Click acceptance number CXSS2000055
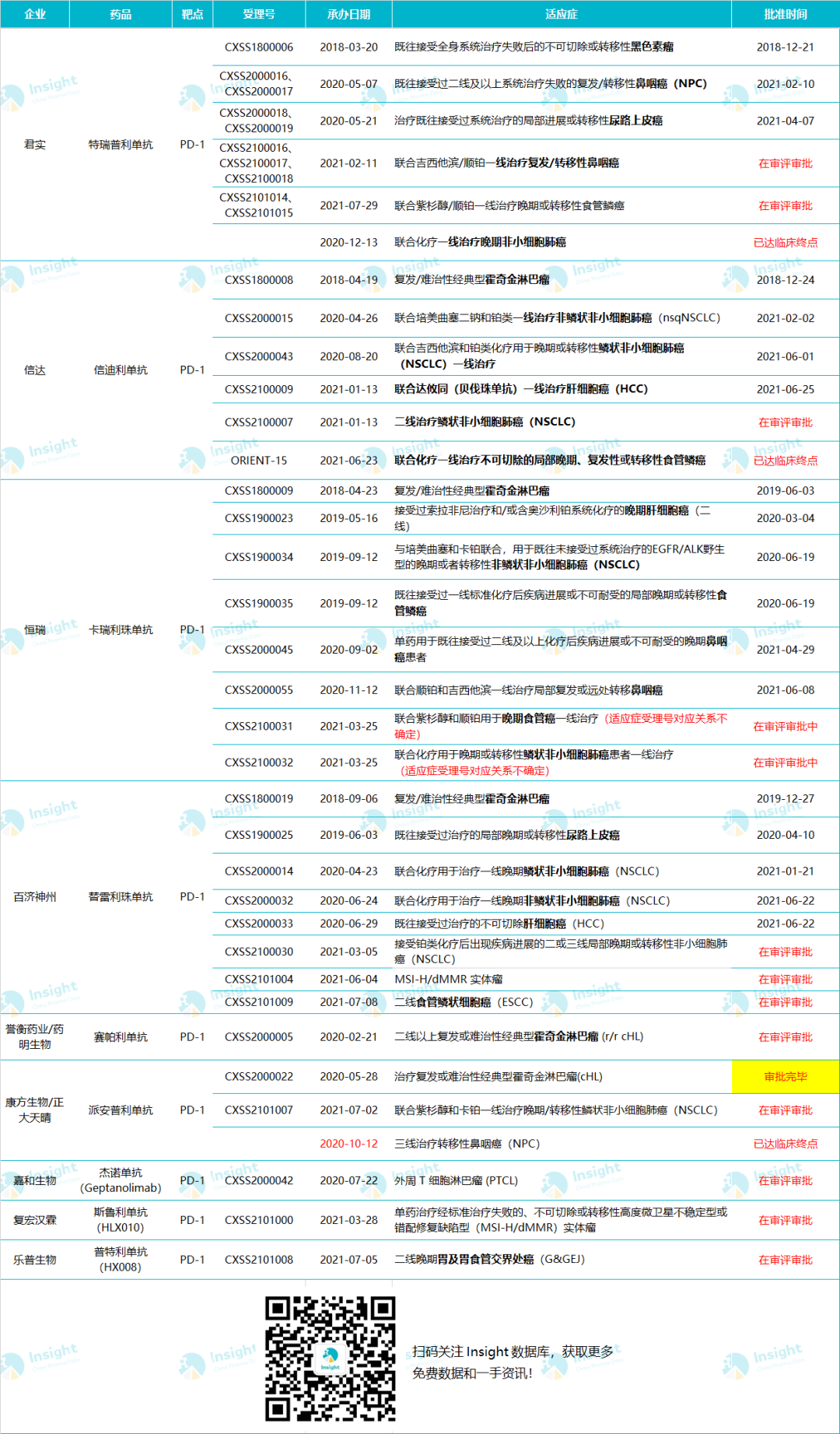The width and height of the screenshot is (840, 1434). (259, 690)
